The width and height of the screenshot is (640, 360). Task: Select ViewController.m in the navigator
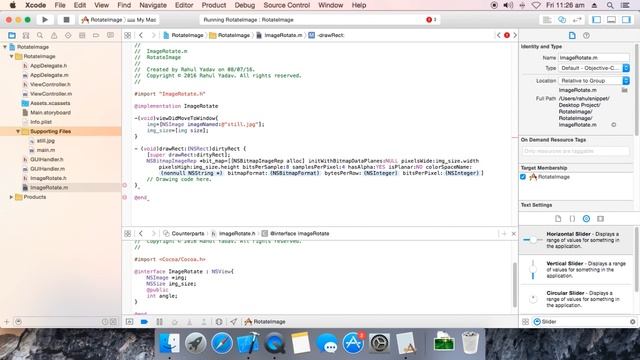coord(51,94)
